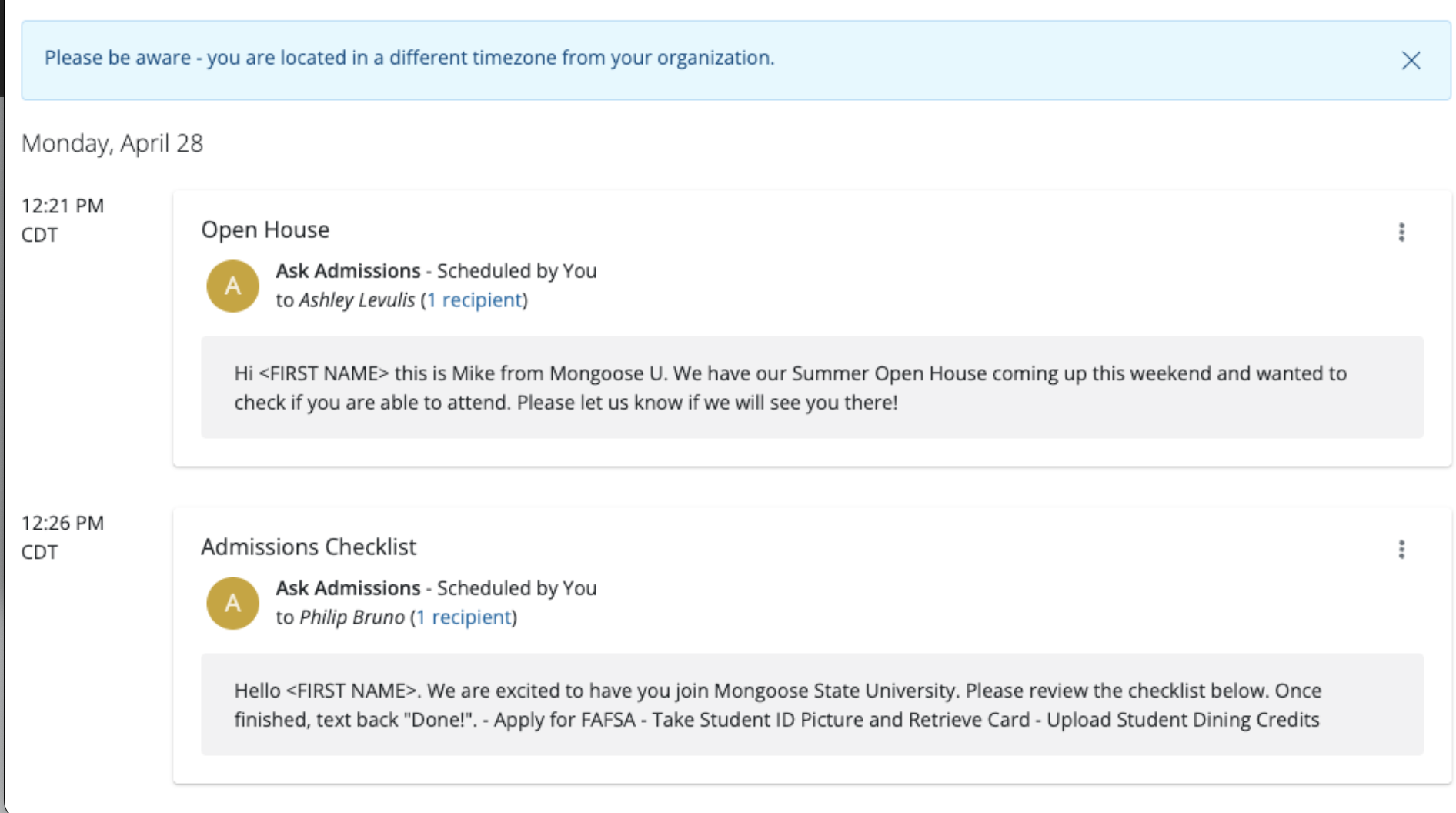Dismiss the timezone warning banner
1456x813 pixels.
tap(1411, 61)
